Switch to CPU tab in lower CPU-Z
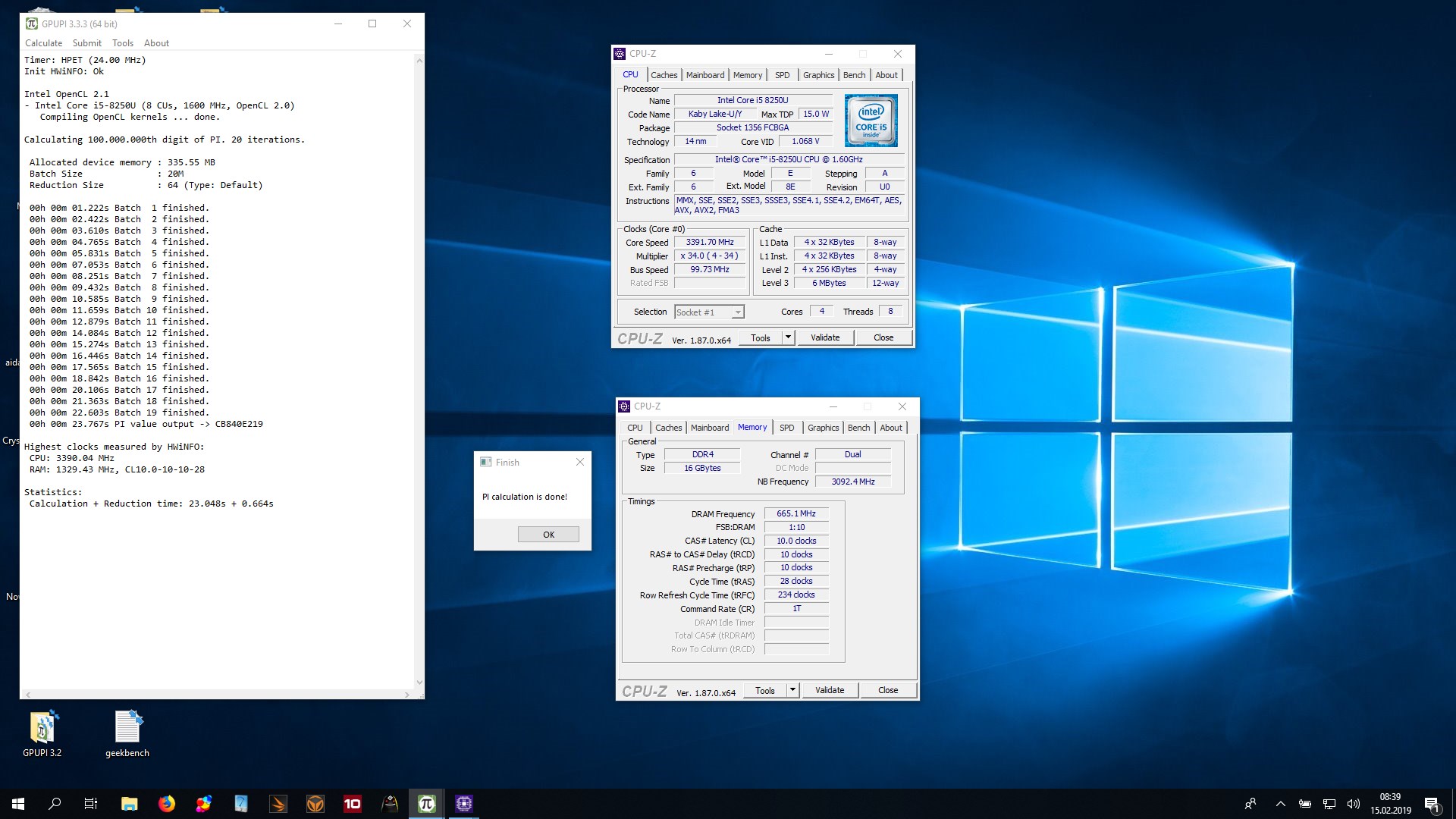Screen dimensions: 1456x819 click(x=635, y=428)
